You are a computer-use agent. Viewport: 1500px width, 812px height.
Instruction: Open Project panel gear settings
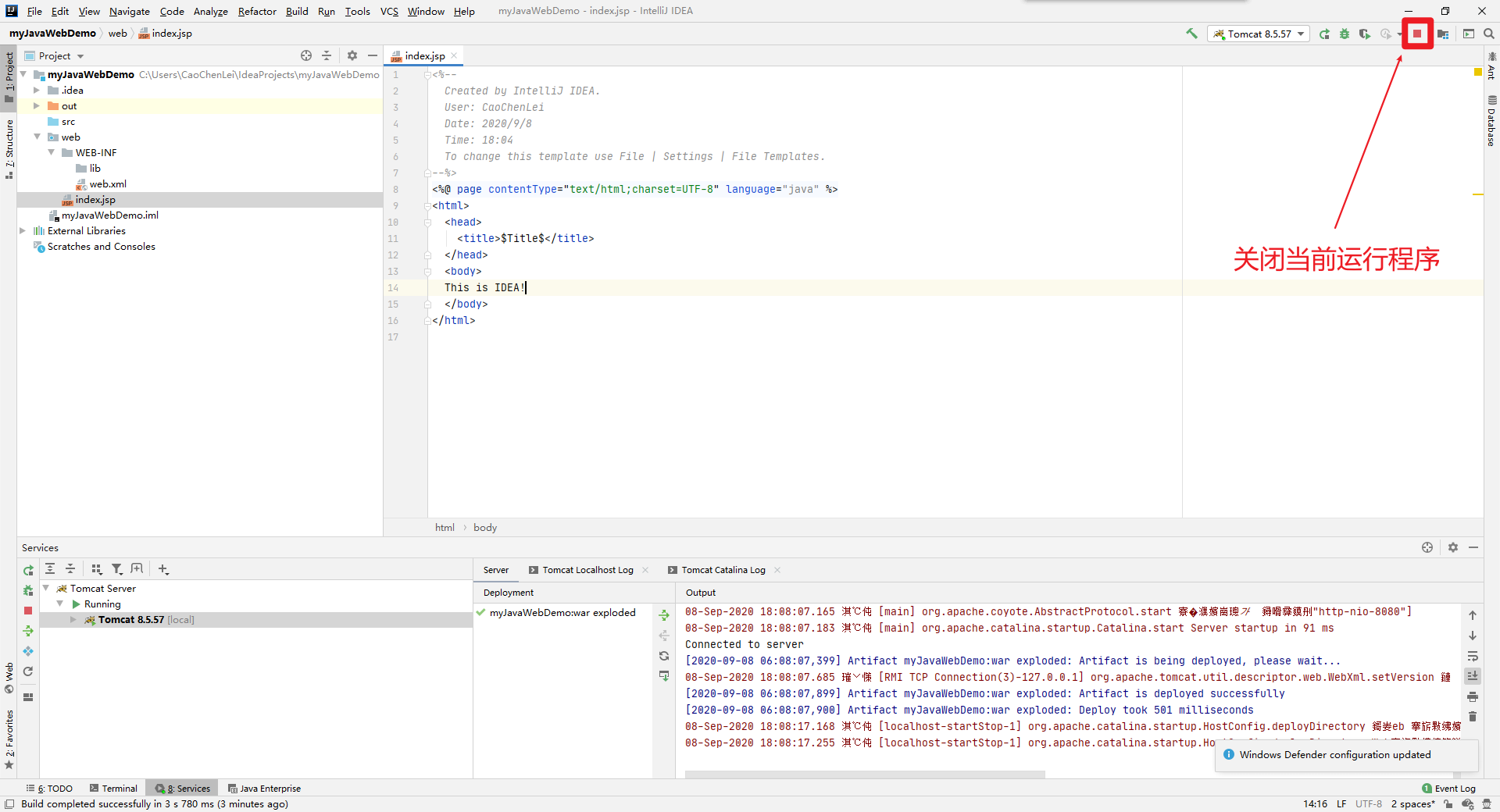(352, 55)
